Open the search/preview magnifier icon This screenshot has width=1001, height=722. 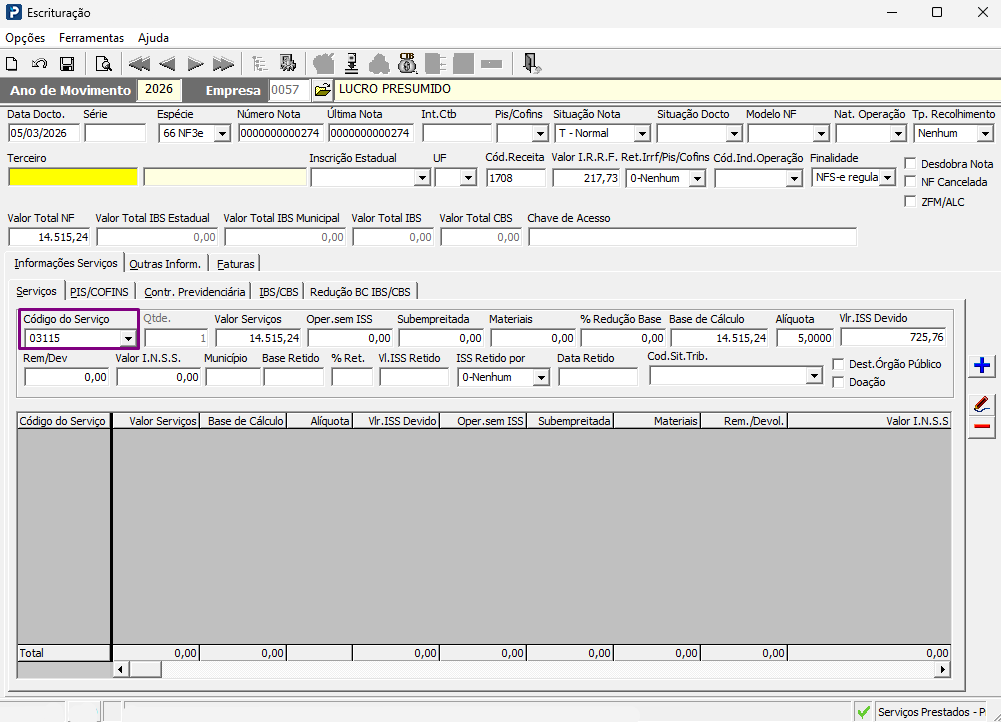coord(103,64)
